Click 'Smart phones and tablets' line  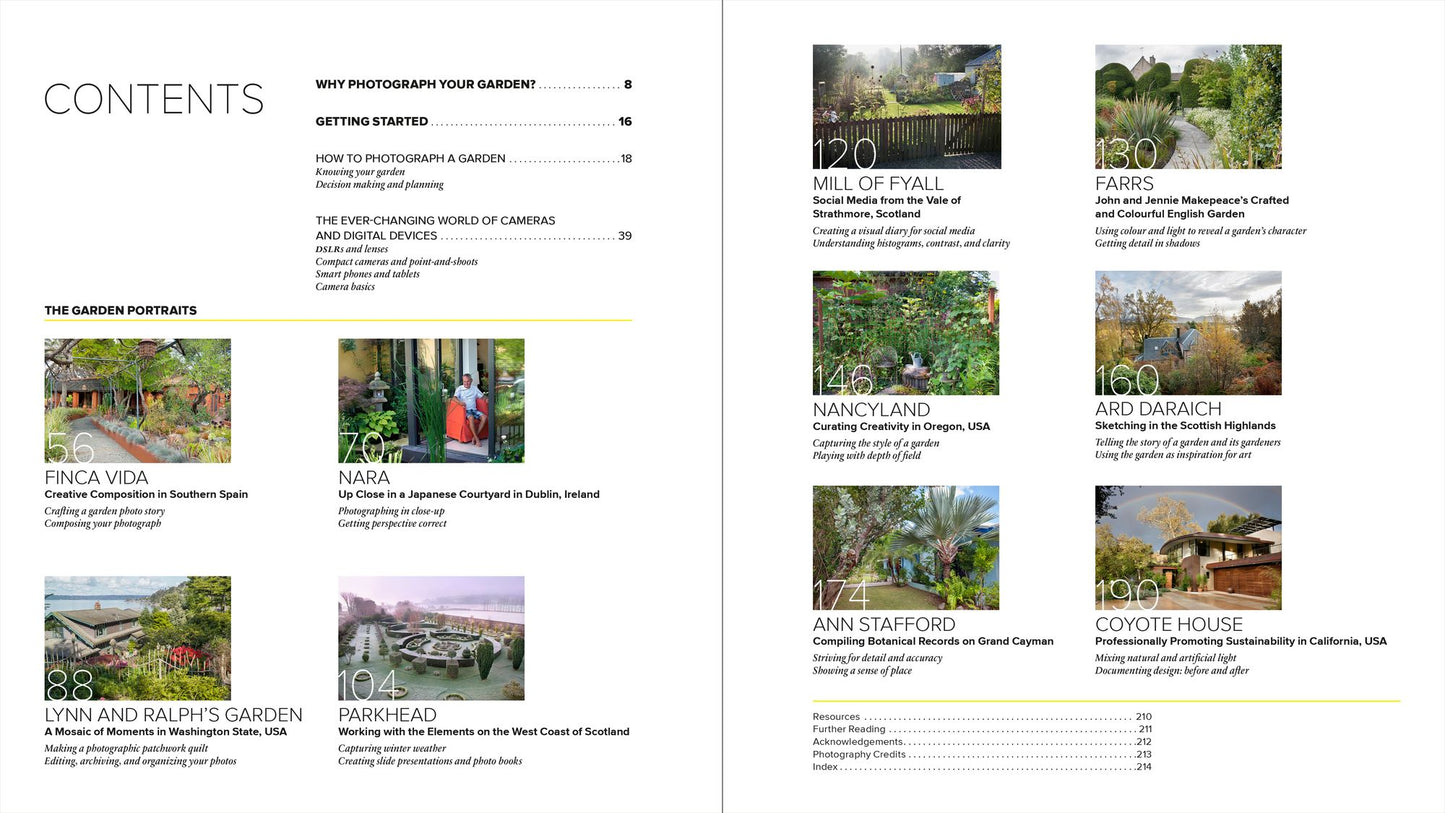point(367,274)
